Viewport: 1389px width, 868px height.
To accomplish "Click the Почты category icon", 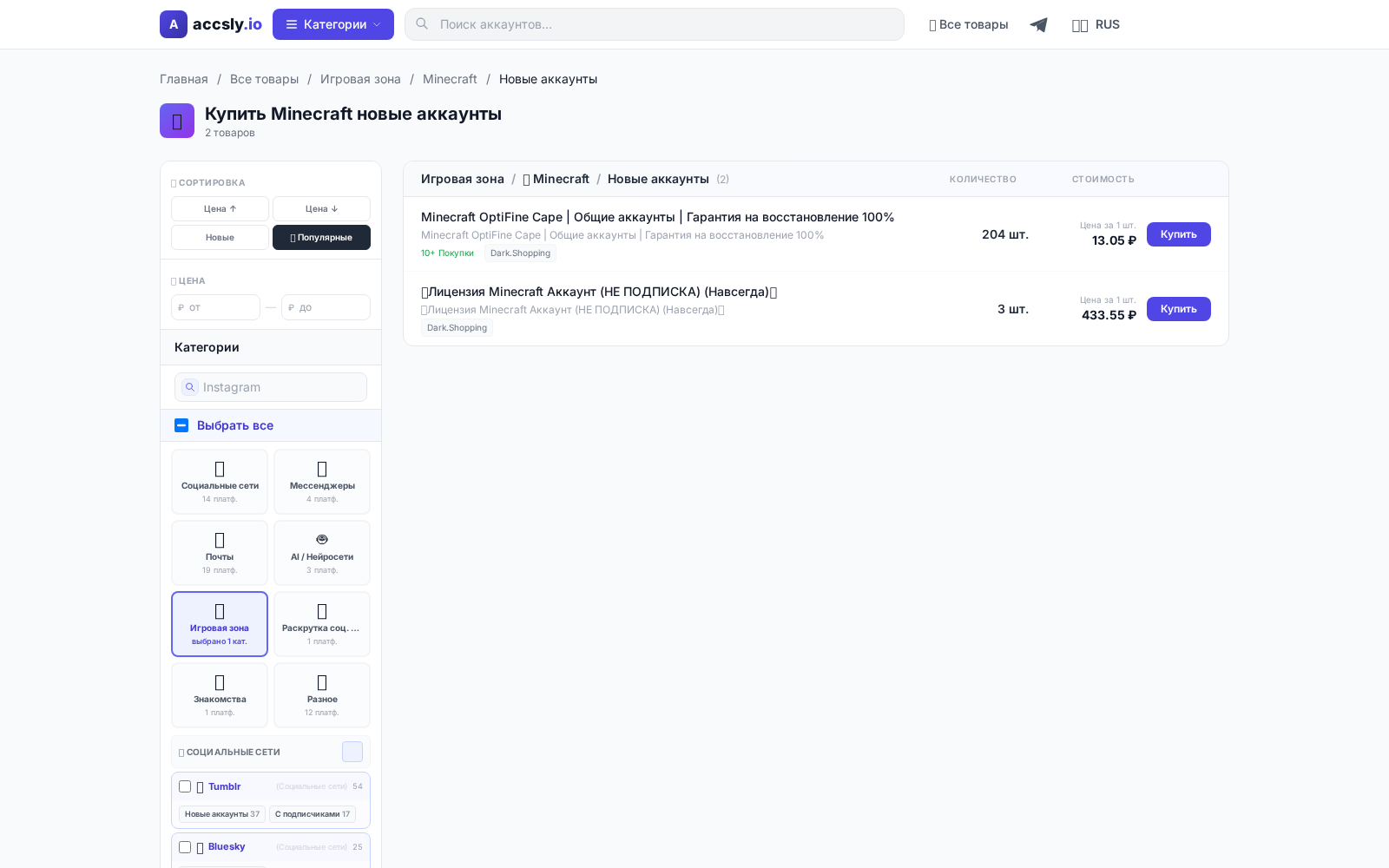I will 220,540.
